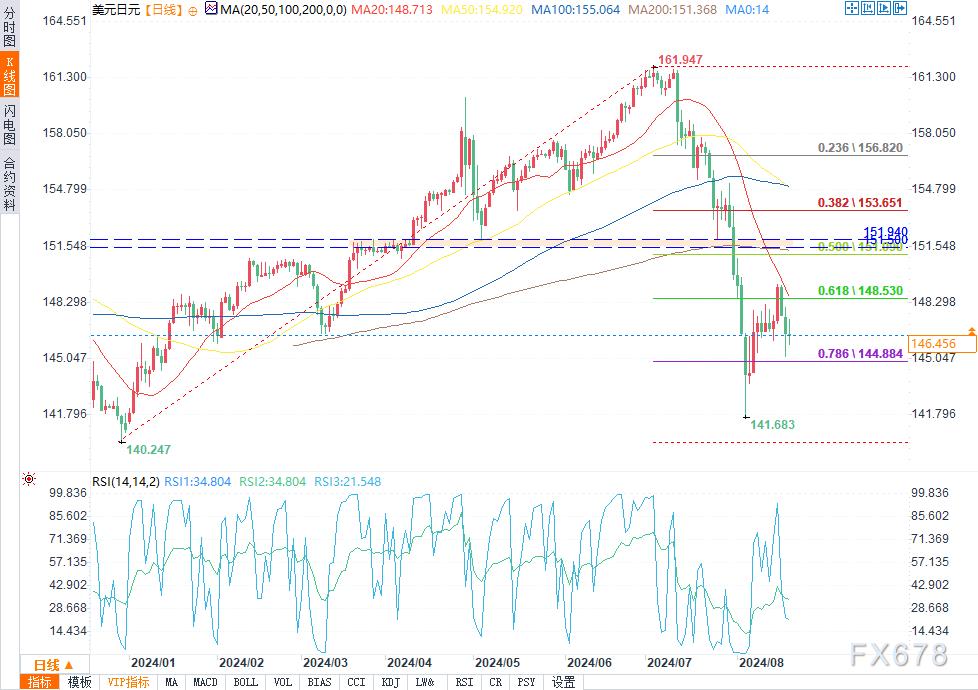Viewport: 978px width, 690px height.
Task: Choose the CCI indicator button
Action: click(x=356, y=682)
